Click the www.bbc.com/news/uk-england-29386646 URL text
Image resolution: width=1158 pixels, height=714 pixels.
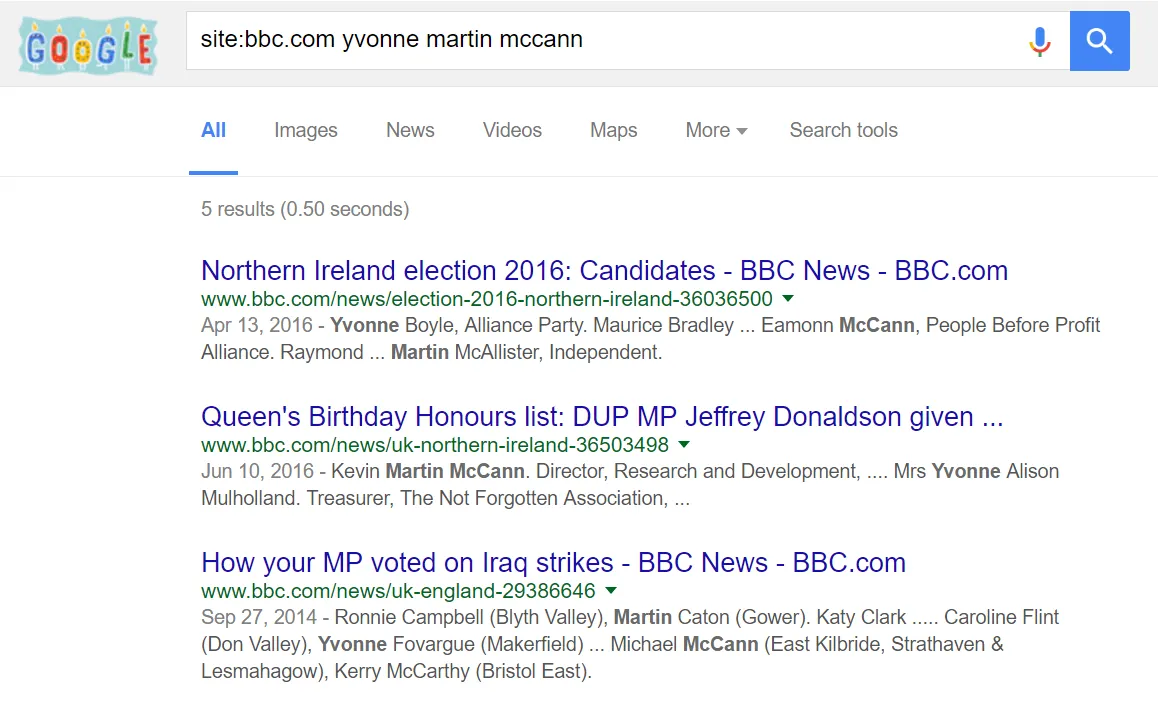point(398,591)
